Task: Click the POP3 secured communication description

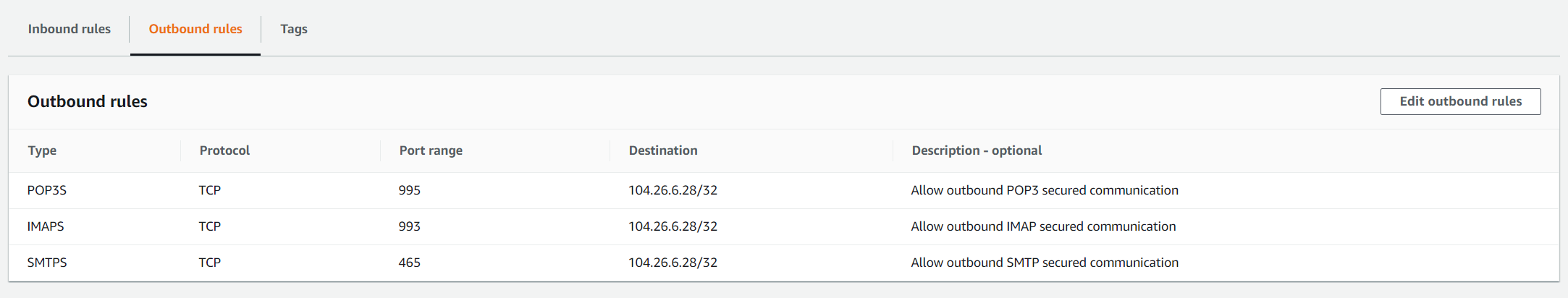Action: click(x=1045, y=190)
